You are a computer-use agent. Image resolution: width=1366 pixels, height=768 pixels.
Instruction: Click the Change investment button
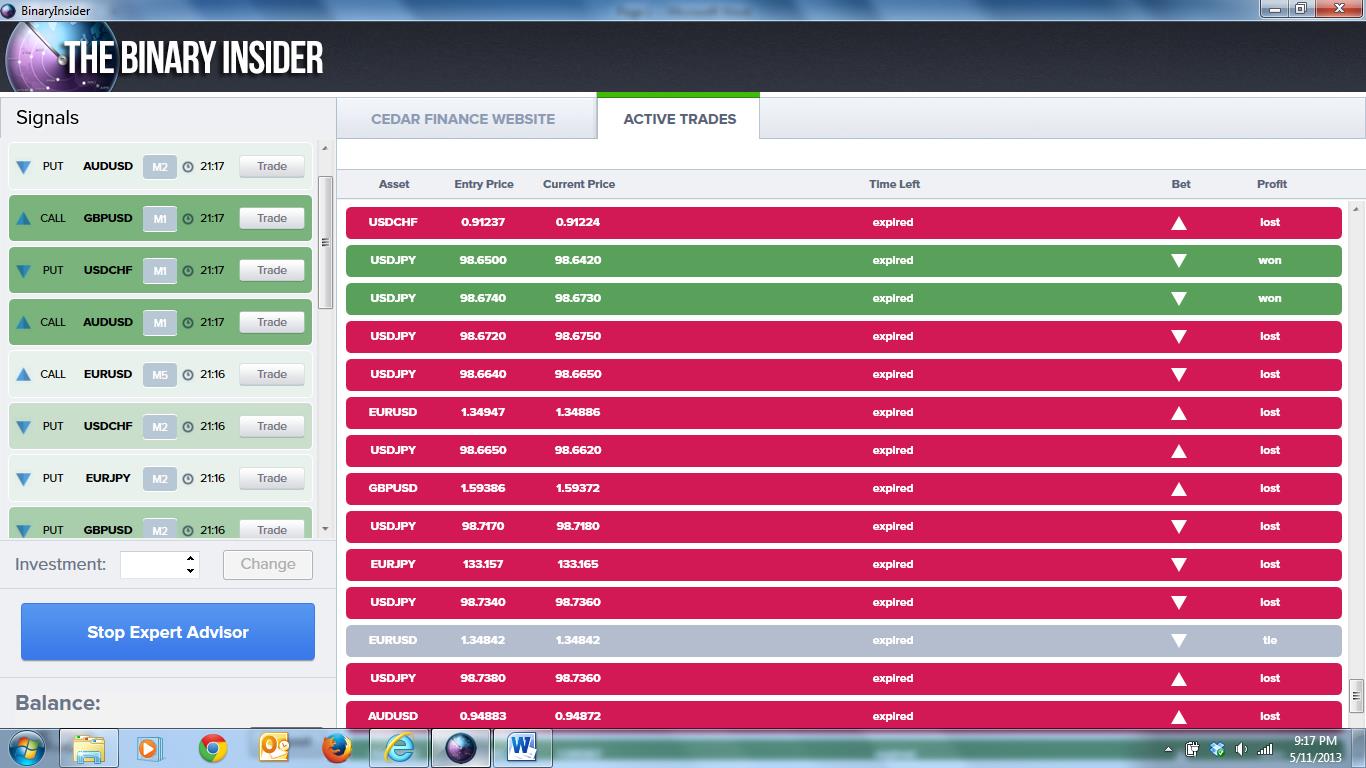tap(268, 564)
